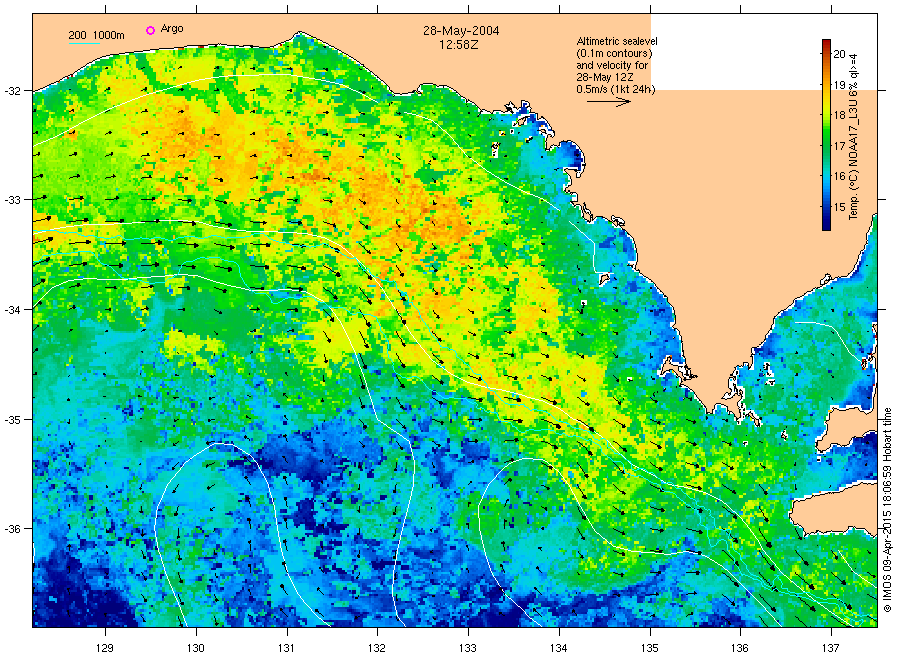This screenshot has width=900, height=660.
Task: Click longitude label 130
Action: [x=196, y=648]
